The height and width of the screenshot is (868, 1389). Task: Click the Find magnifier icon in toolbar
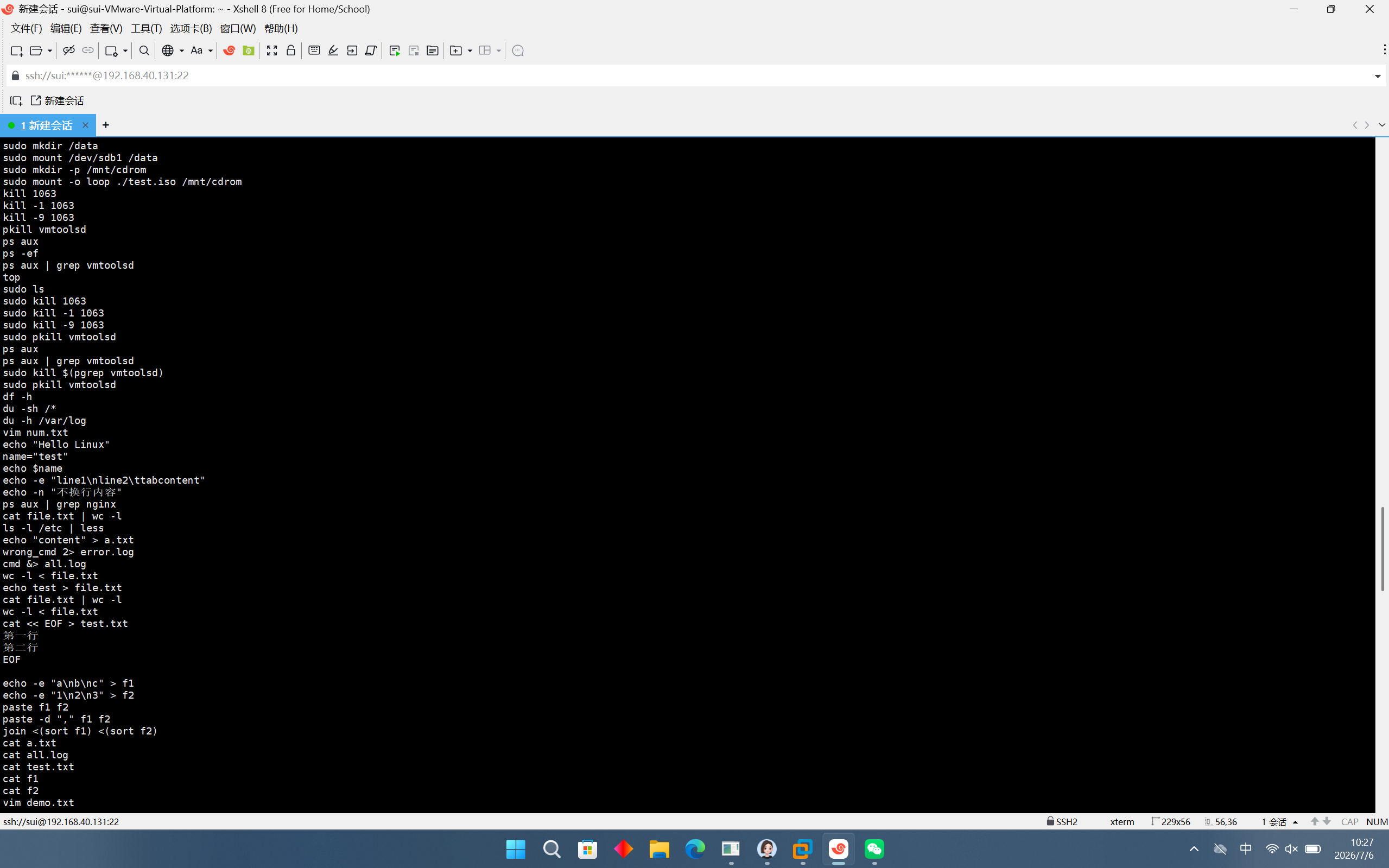[144, 50]
